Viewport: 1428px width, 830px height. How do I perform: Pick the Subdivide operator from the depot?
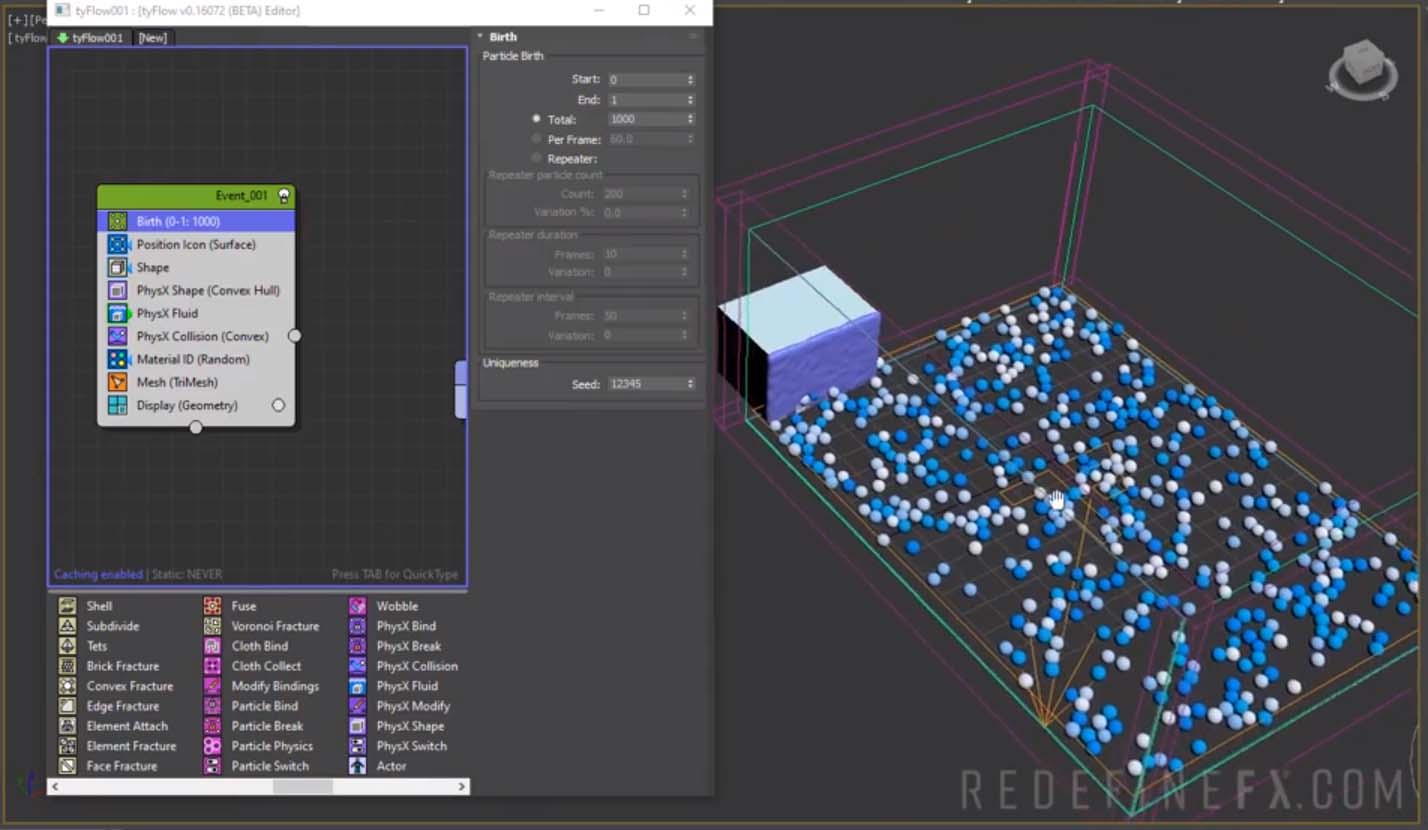[x=98, y=626]
